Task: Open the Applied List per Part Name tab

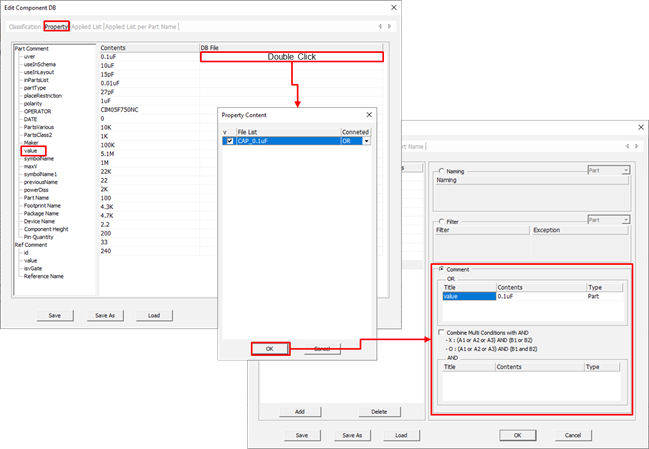Action: tap(142, 25)
